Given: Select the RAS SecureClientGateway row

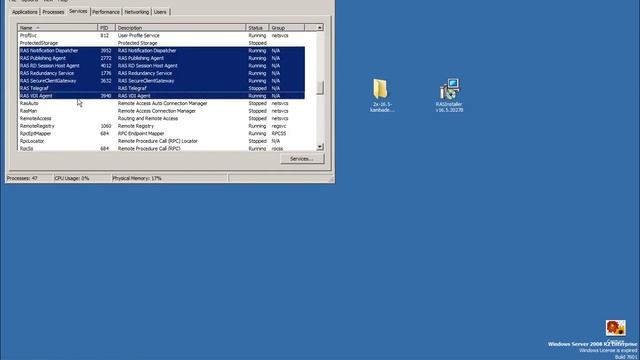Looking at the screenshot, I should [162, 81].
